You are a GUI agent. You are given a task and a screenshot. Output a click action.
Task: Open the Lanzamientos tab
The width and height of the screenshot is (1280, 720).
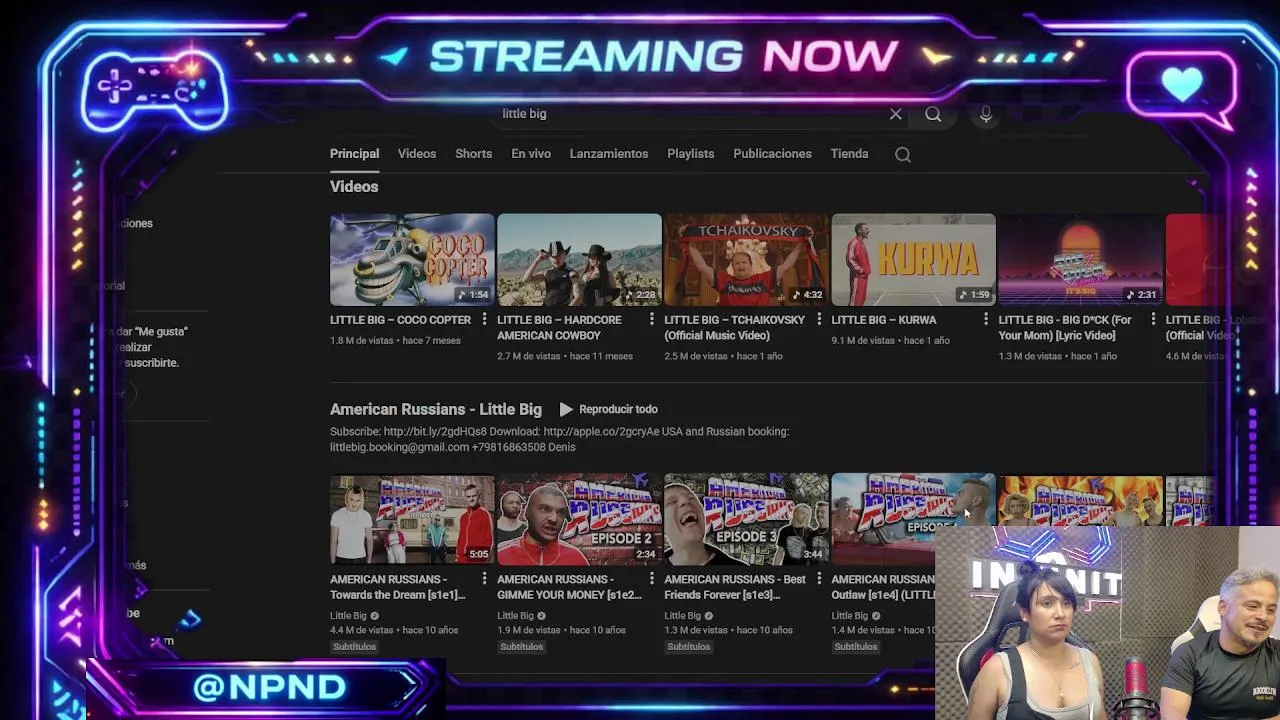(609, 154)
